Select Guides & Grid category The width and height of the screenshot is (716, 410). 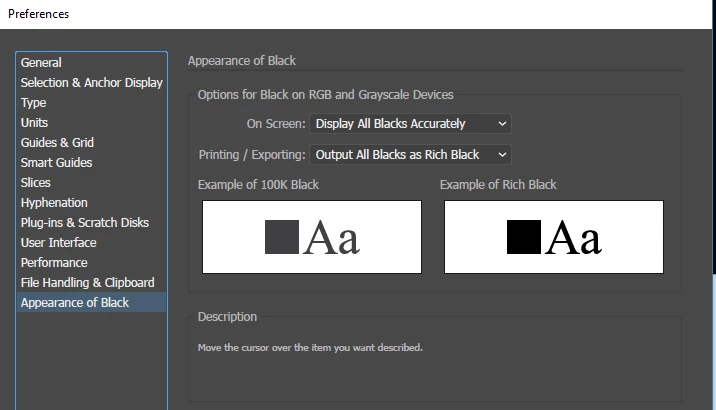point(57,143)
